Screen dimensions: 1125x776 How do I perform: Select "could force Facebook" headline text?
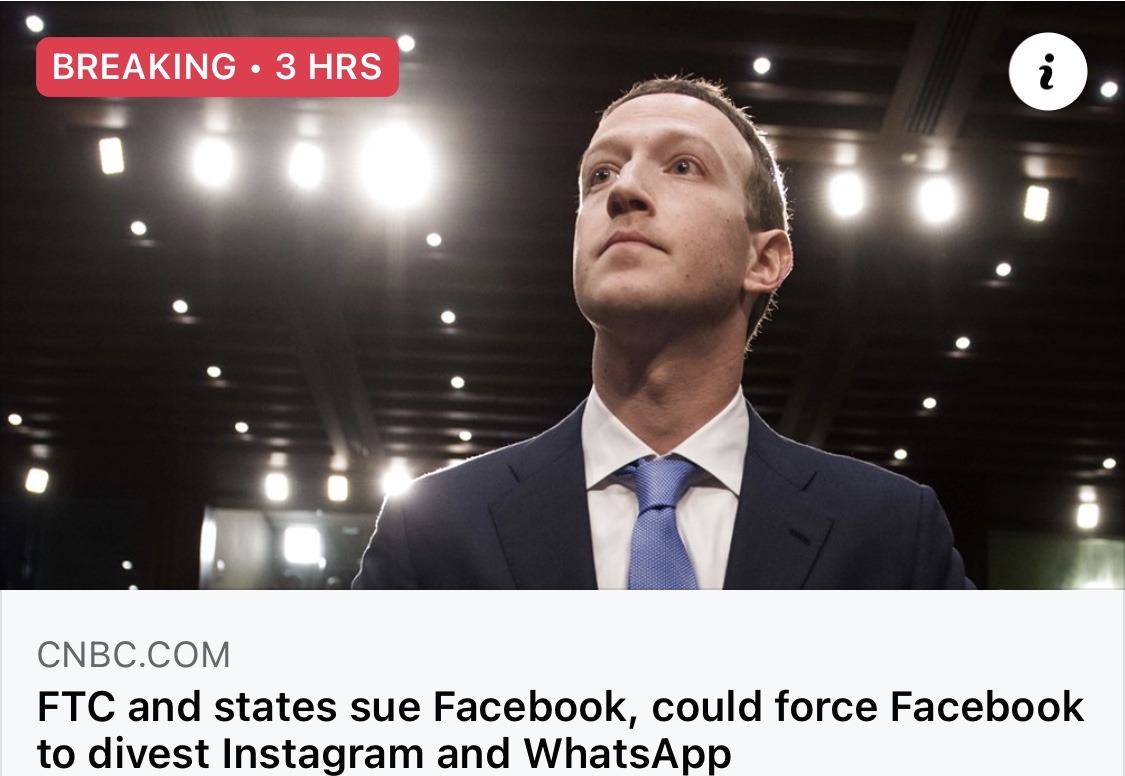pos(867,706)
